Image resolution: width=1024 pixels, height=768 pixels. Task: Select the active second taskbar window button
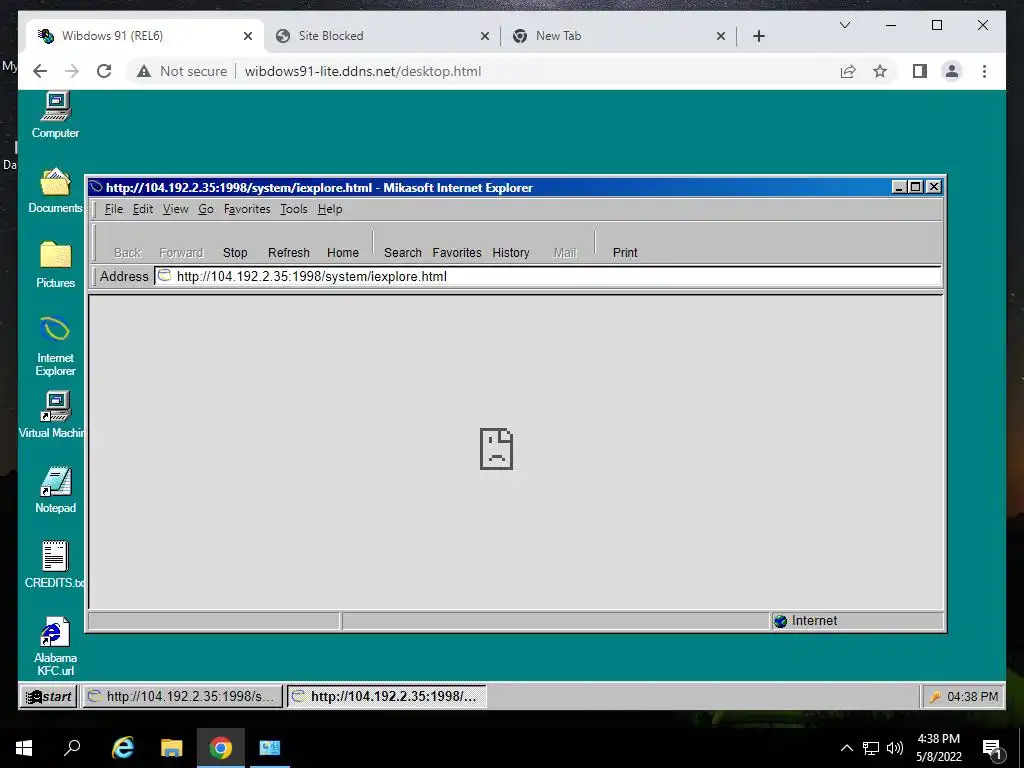click(x=387, y=697)
